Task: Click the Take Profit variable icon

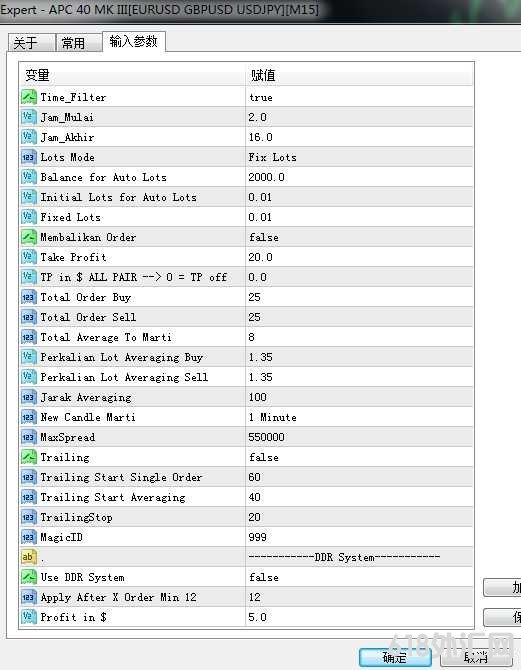Action: click(29, 257)
